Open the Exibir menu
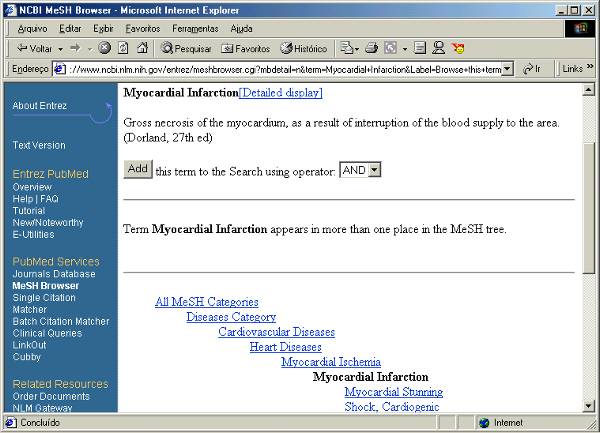Screen dimensions: 600x433 (103, 29)
